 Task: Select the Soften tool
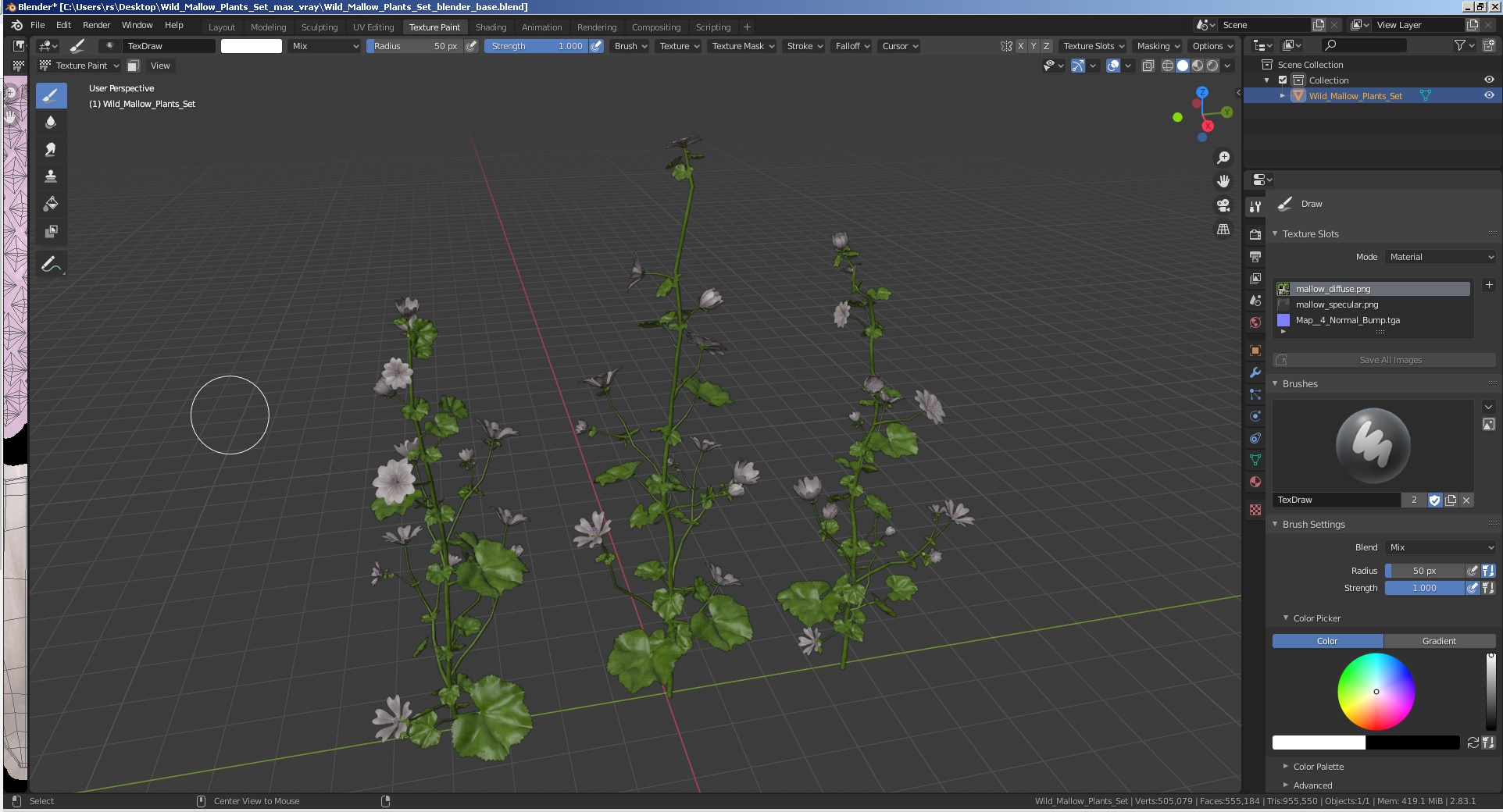click(51, 123)
